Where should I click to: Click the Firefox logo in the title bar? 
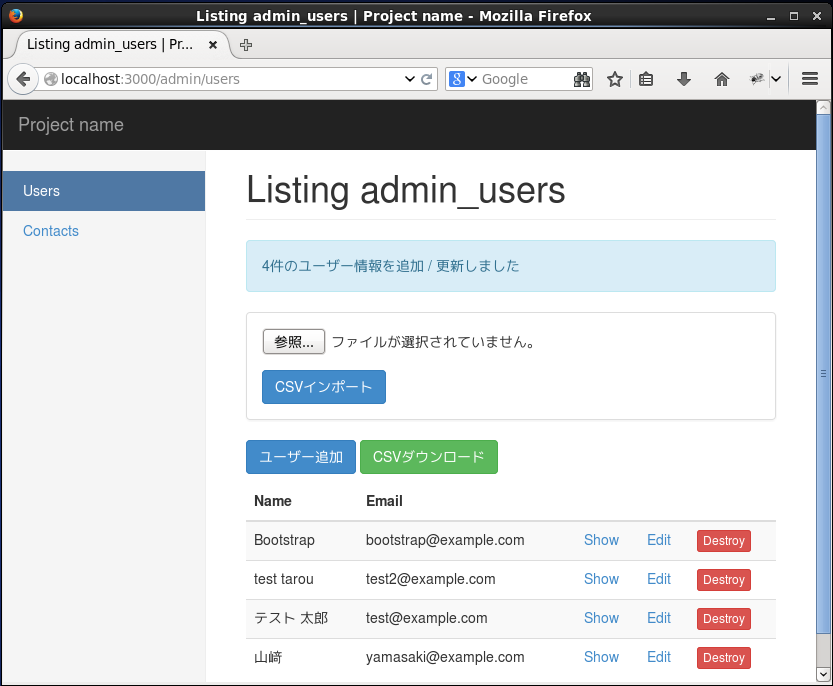(x=16, y=15)
